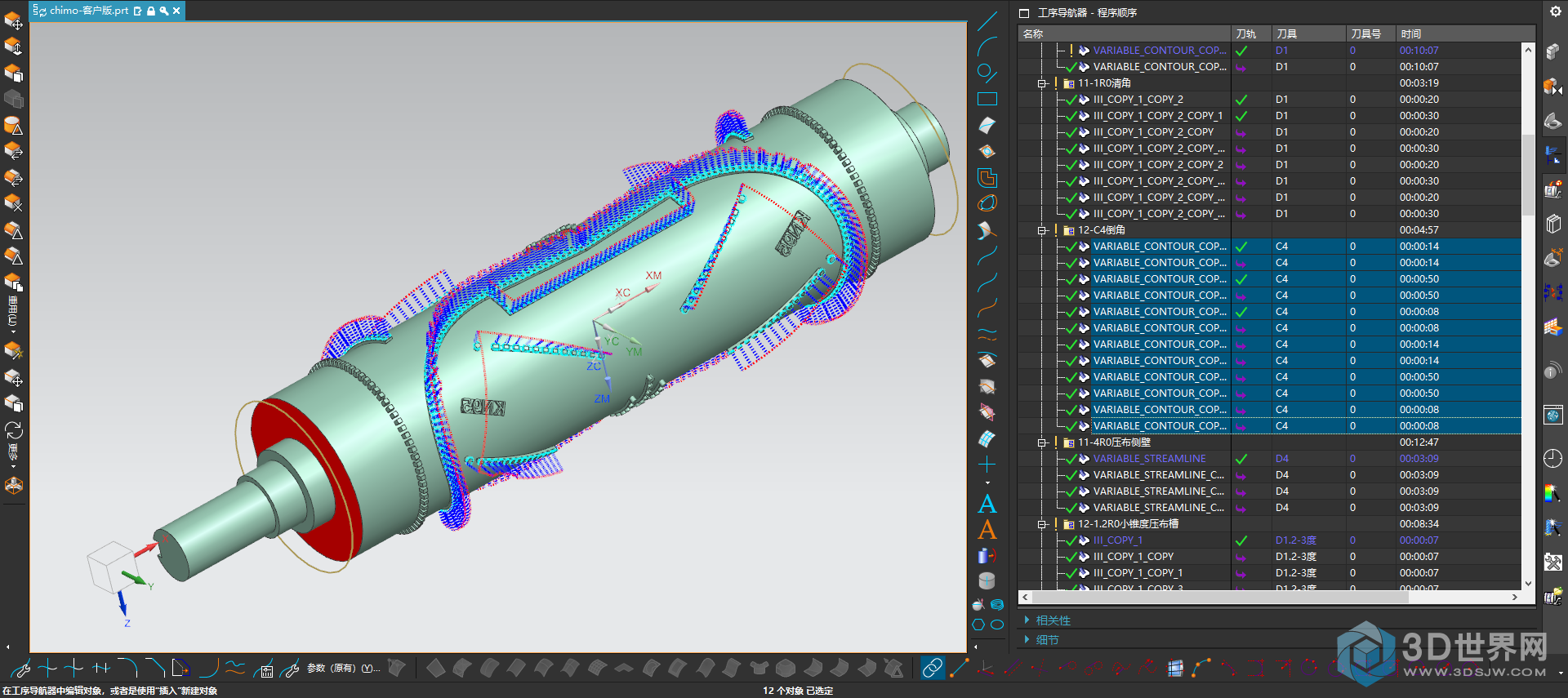This screenshot has height=698, width=1568.
Task: Click the chain link icon in bottom toolbar
Action: [932, 668]
